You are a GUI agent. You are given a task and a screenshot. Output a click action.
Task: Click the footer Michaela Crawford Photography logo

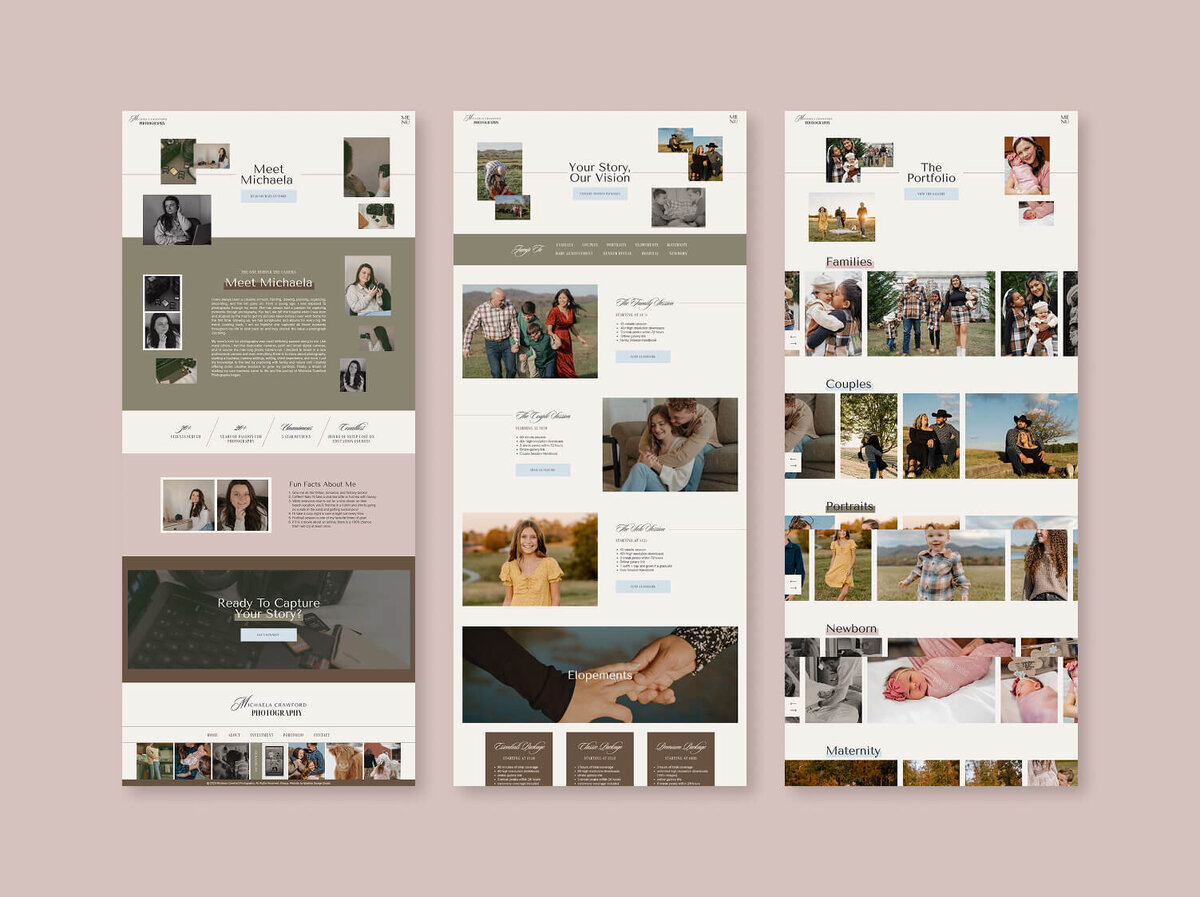coord(268,707)
